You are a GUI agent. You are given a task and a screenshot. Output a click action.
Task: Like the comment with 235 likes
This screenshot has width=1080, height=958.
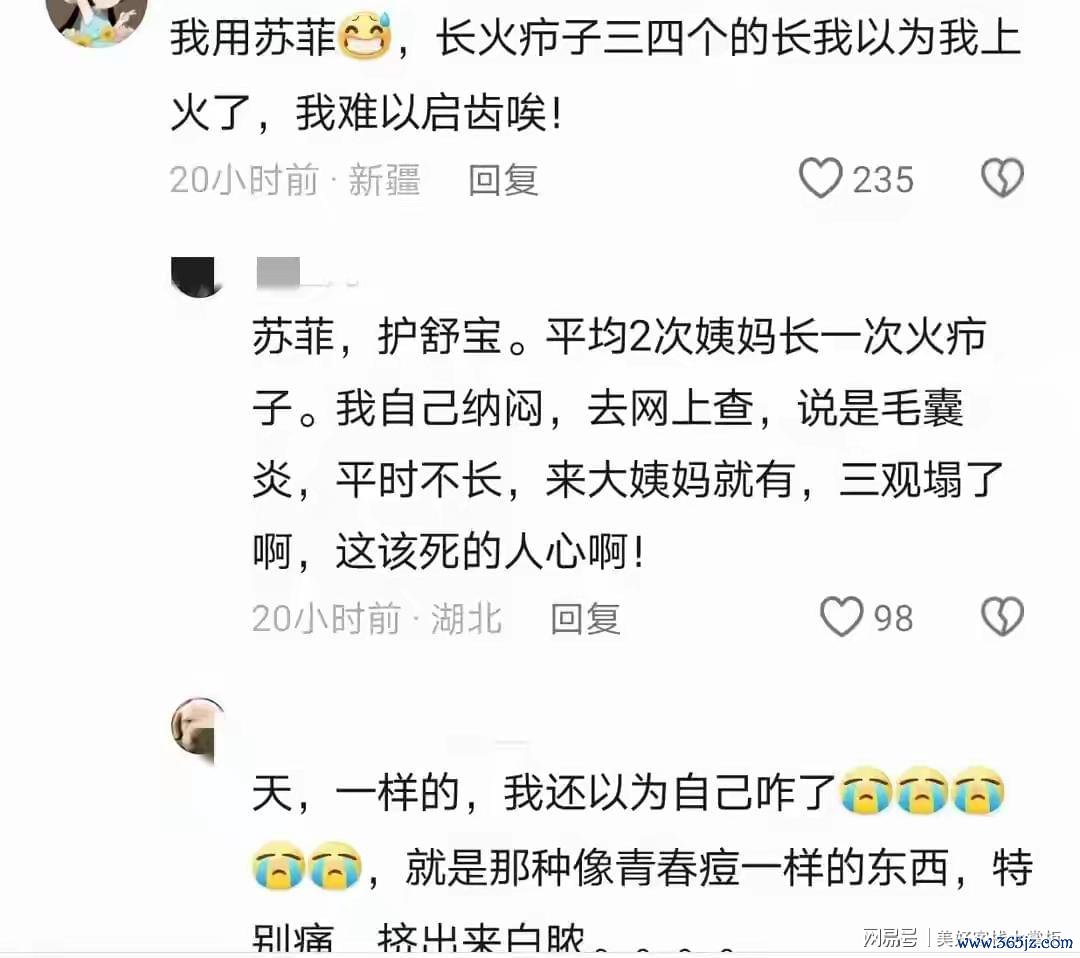[820, 178]
